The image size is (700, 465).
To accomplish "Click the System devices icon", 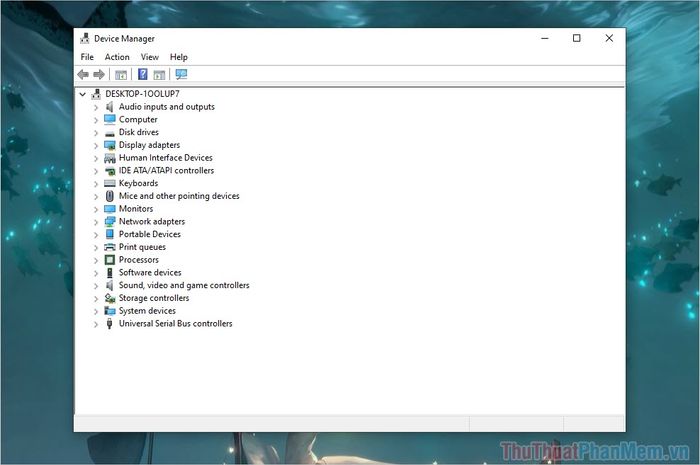I will 109,311.
